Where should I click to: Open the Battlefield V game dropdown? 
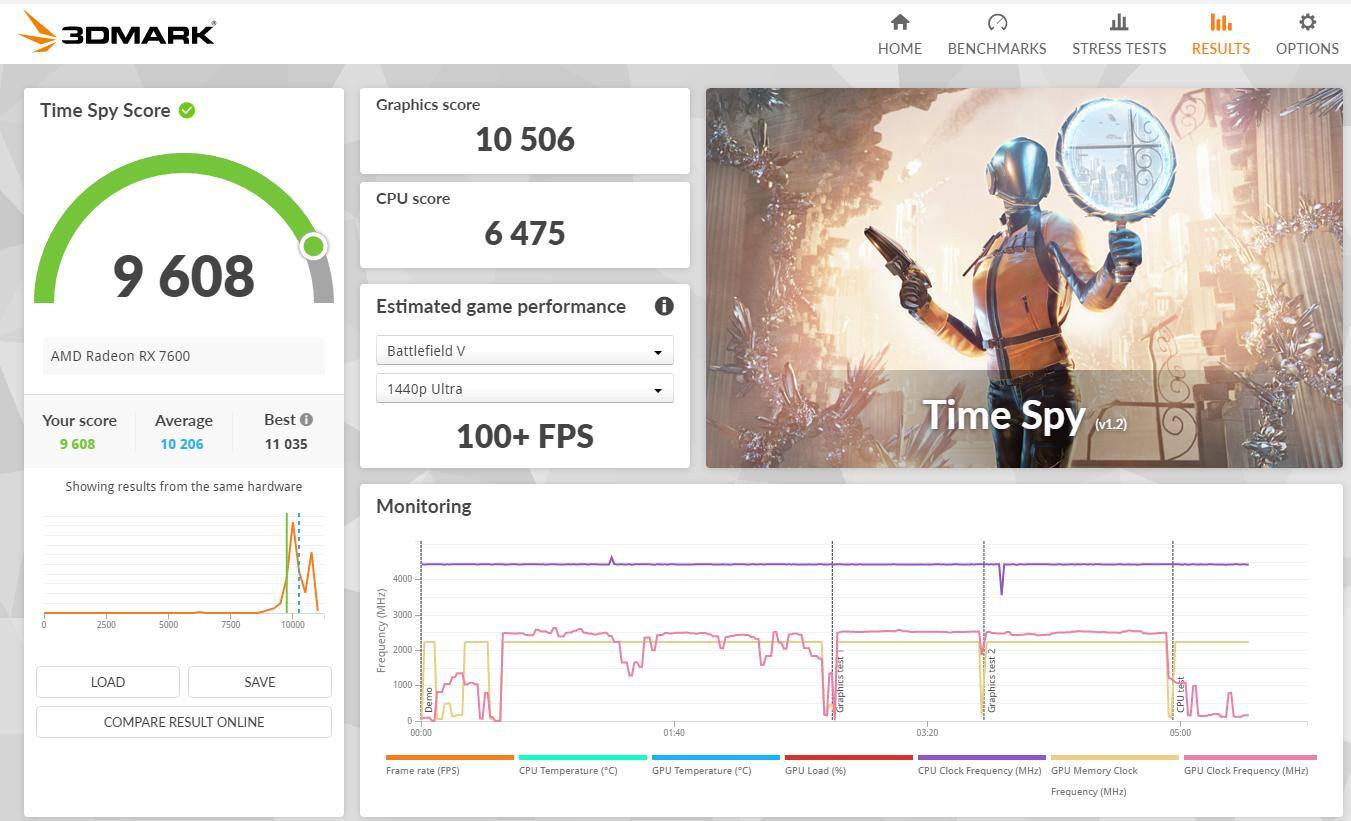coord(524,351)
